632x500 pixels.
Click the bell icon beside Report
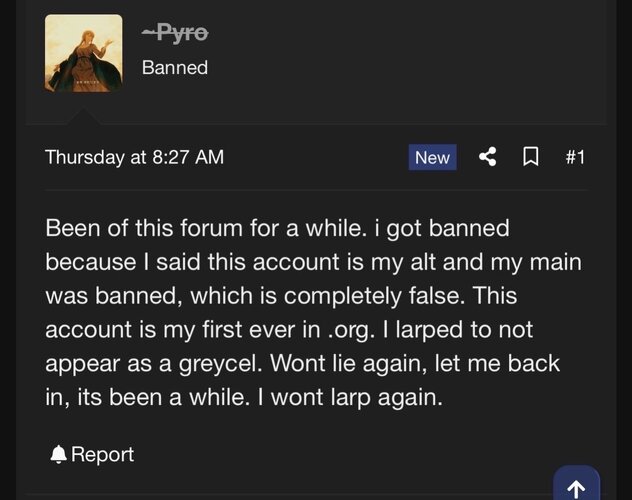point(58,455)
